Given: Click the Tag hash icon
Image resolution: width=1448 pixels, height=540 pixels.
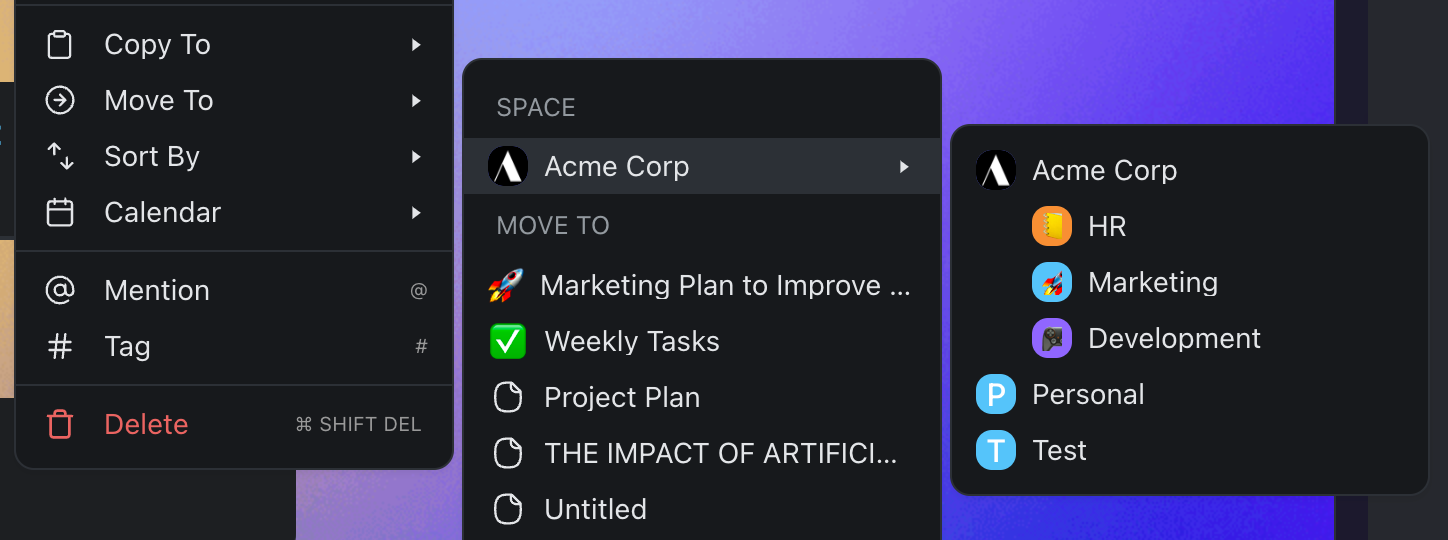Looking at the screenshot, I should [60, 347].
